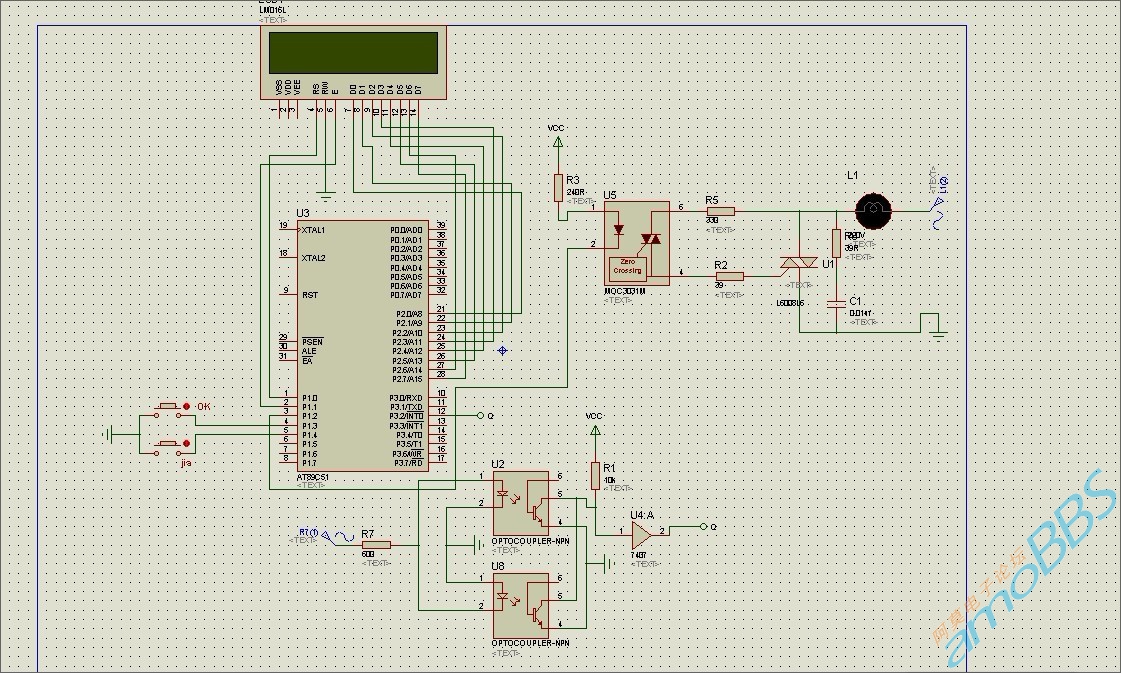Click the XTAL1 pin label on U3
The height and width of the screenshot is (673, 1121).
pos(313,230)
